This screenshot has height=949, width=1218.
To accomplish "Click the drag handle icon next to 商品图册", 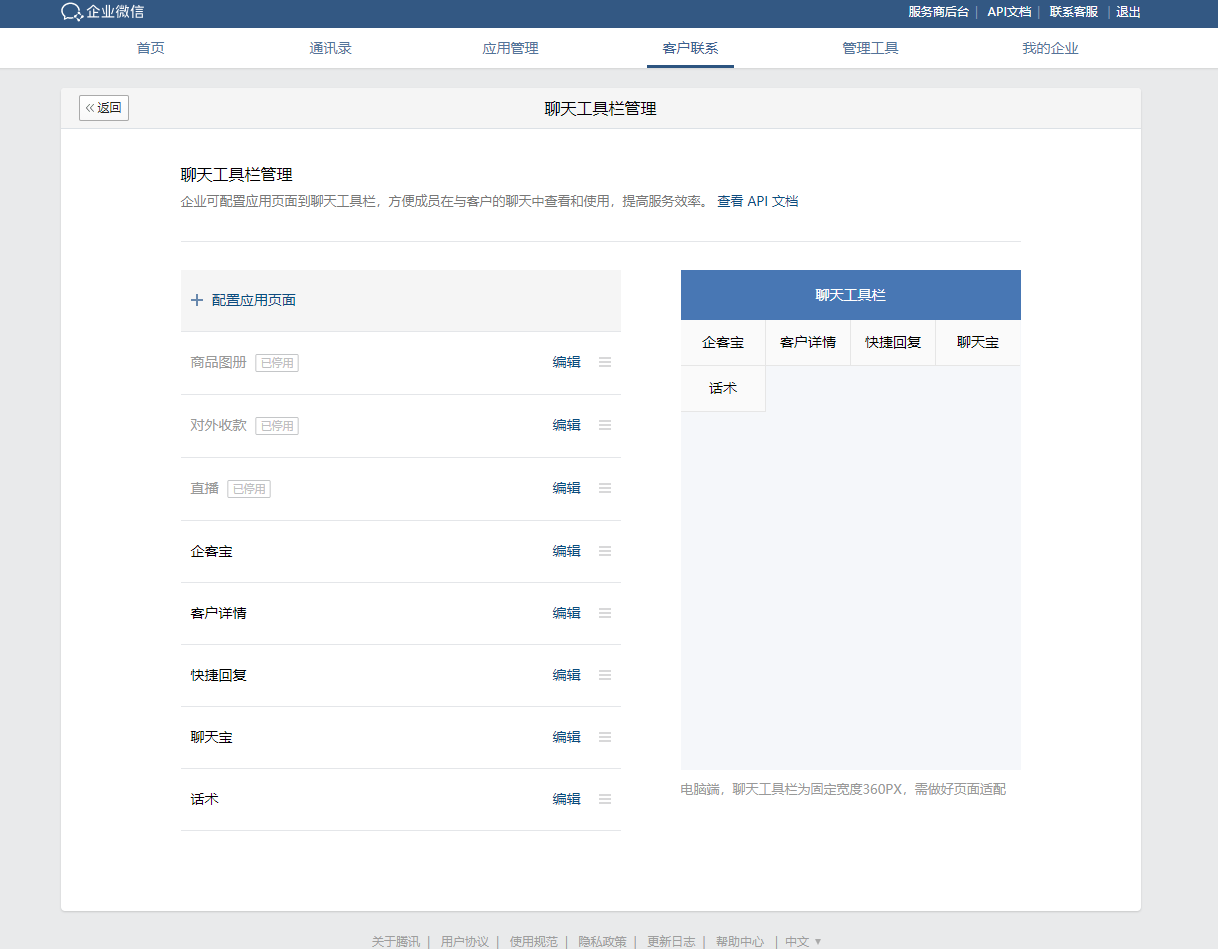I will coord(604,362).
